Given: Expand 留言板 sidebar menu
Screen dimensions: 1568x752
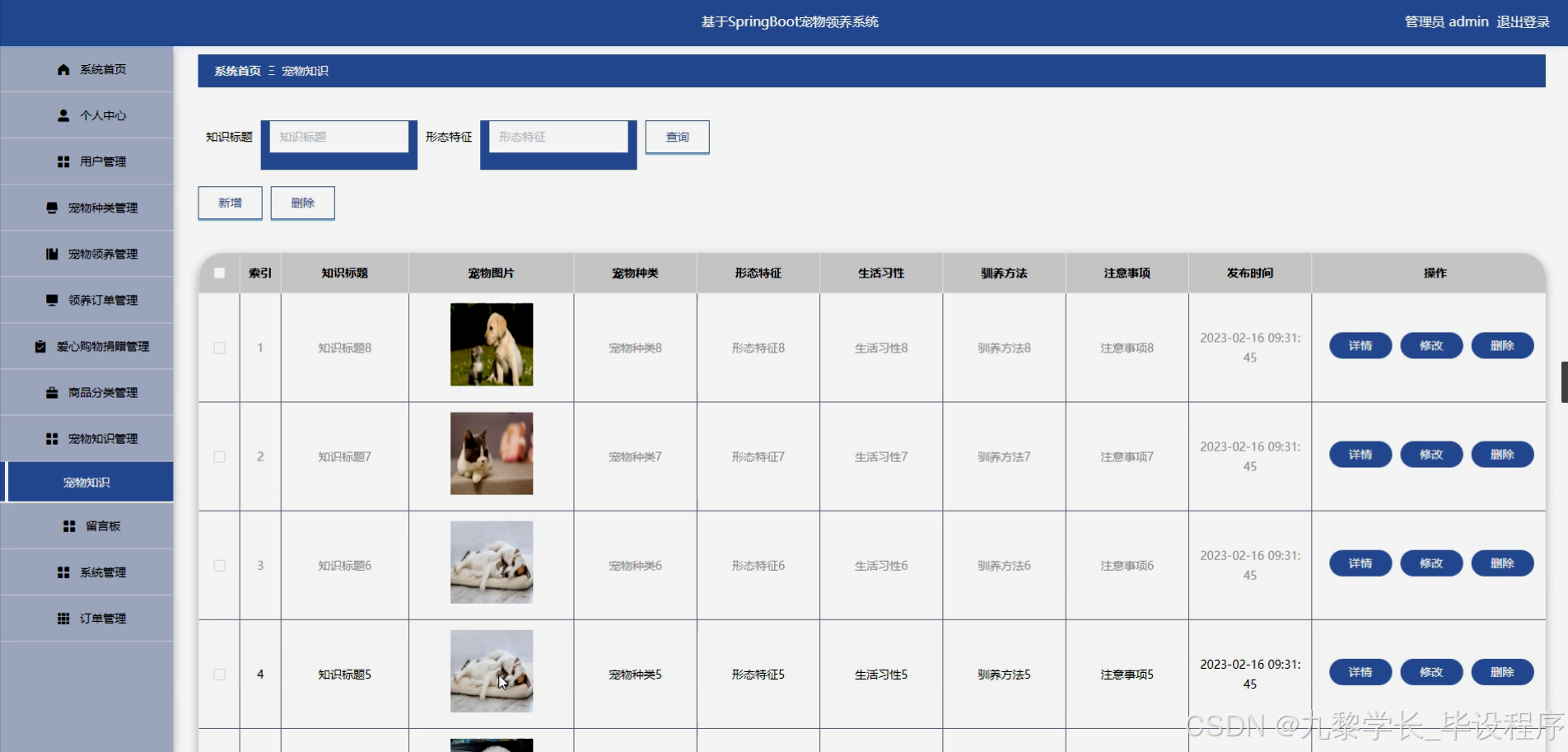Looking at the screenshot, I should coord(86,525).
